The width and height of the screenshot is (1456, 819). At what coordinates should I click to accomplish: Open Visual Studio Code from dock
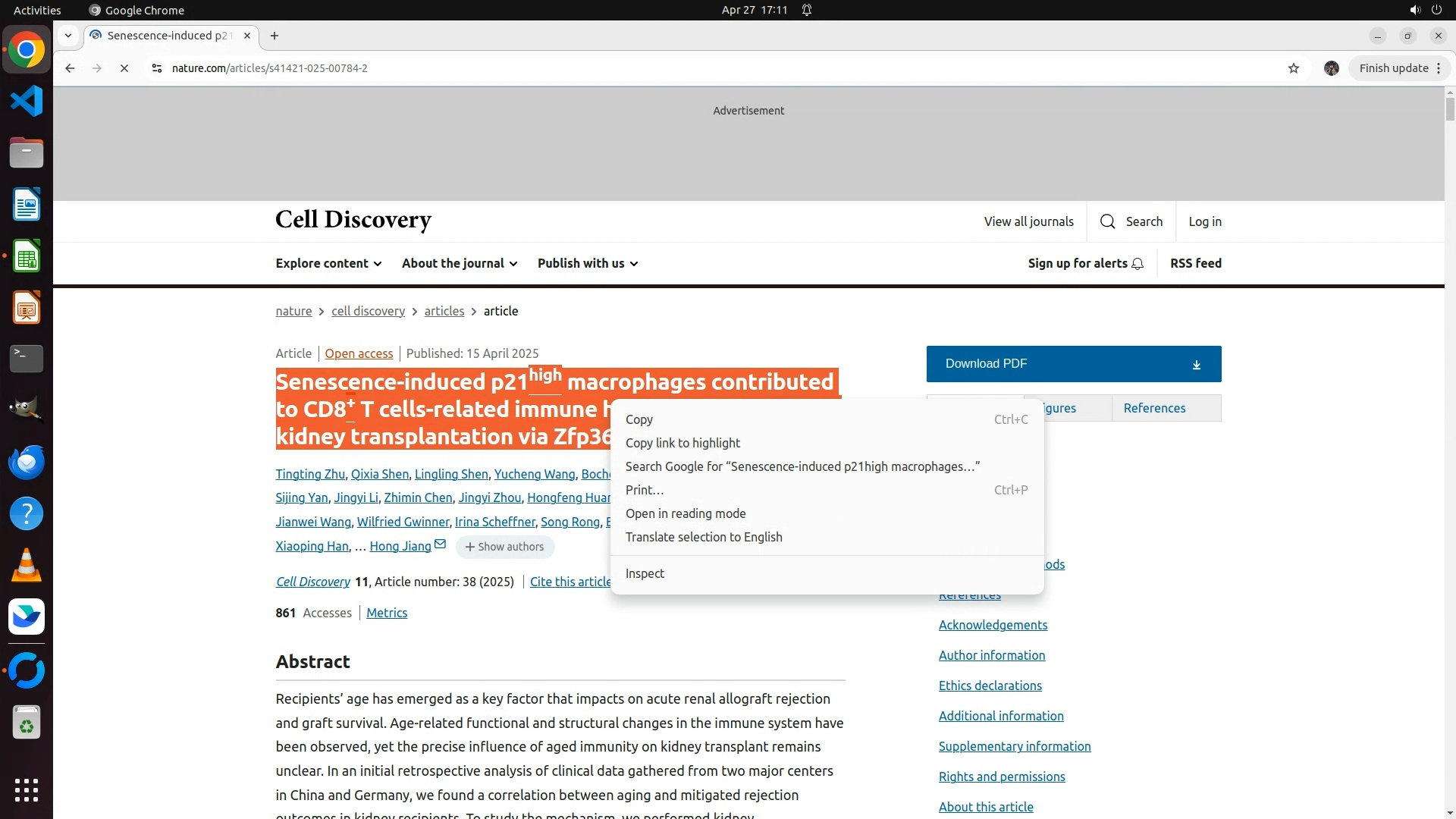click(27, 101)
